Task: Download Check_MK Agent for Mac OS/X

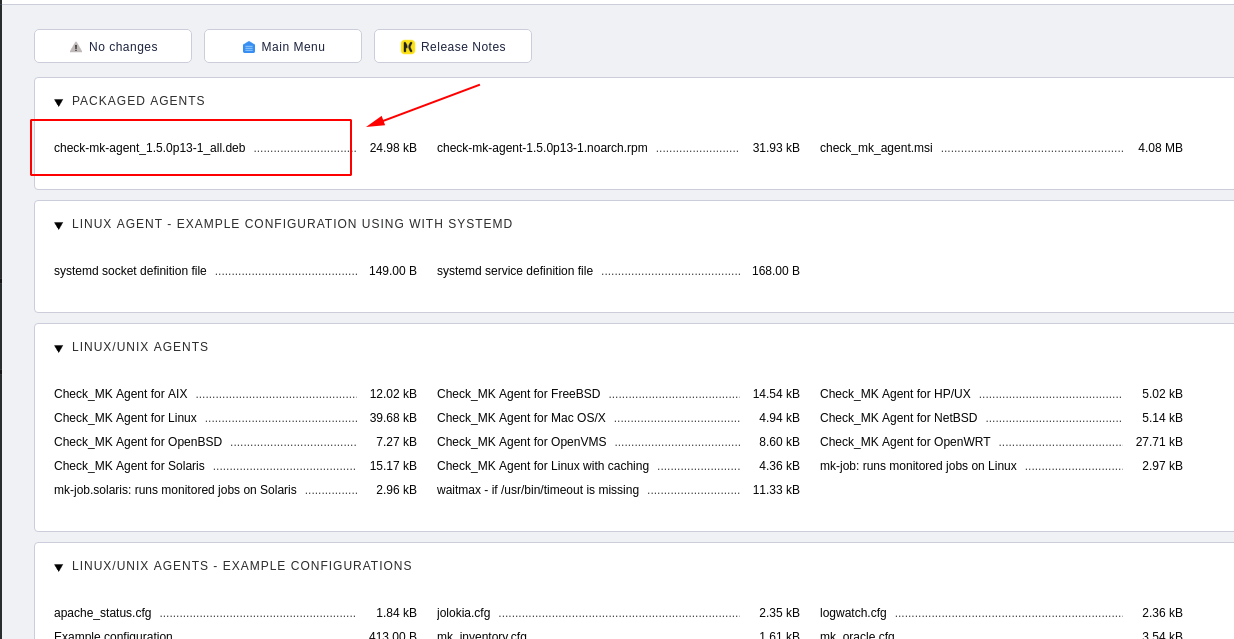Action: point(521,418)
